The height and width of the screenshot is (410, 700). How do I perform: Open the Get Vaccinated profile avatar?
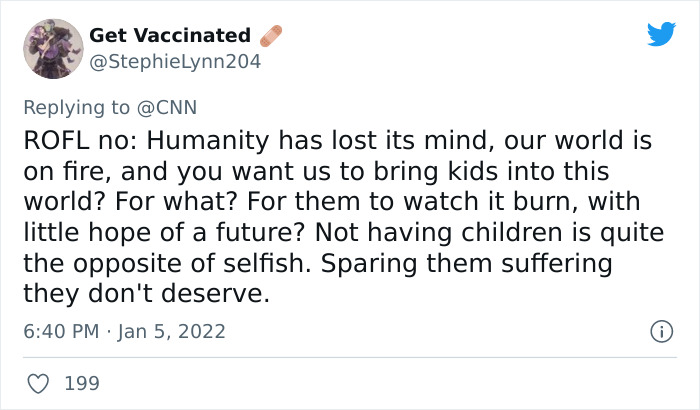click(53, 49)
